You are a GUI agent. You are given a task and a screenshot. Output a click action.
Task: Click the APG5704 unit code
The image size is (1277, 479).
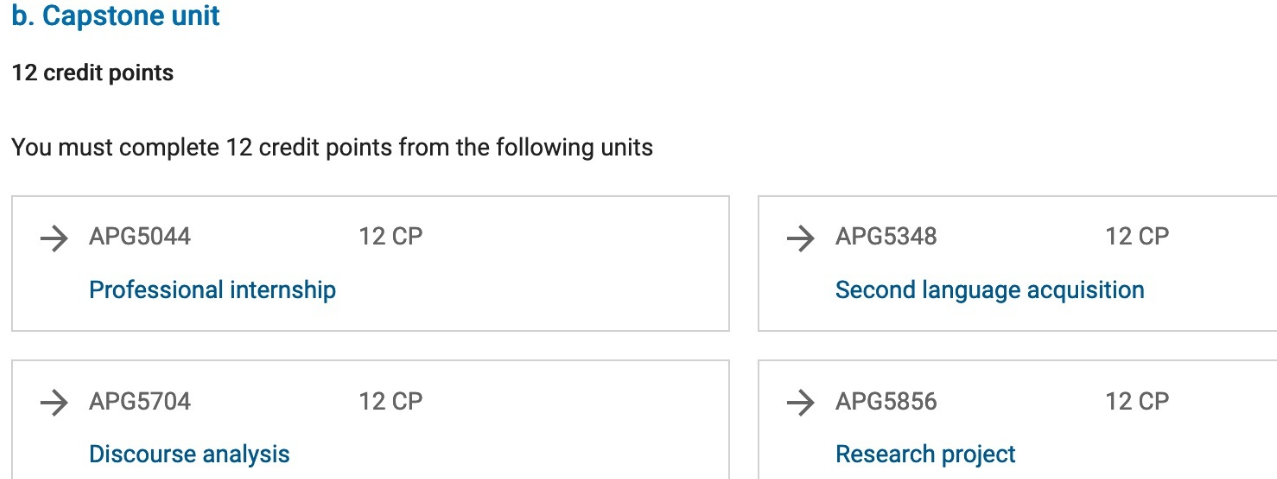tap(140, 402)
